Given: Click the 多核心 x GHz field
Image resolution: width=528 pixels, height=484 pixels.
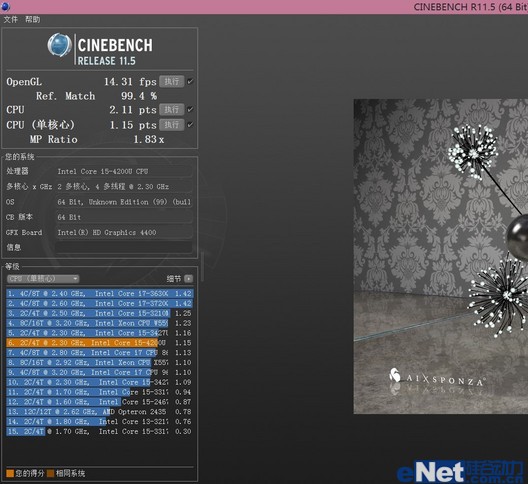Looking at the screenshot, I should click(124, 187).
